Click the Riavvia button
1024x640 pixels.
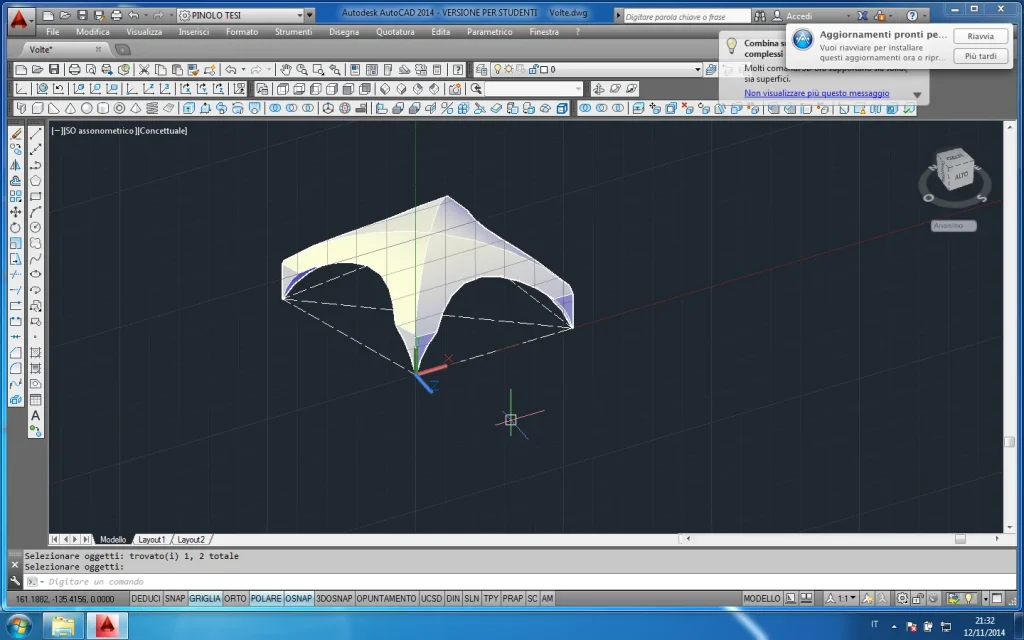980,36
